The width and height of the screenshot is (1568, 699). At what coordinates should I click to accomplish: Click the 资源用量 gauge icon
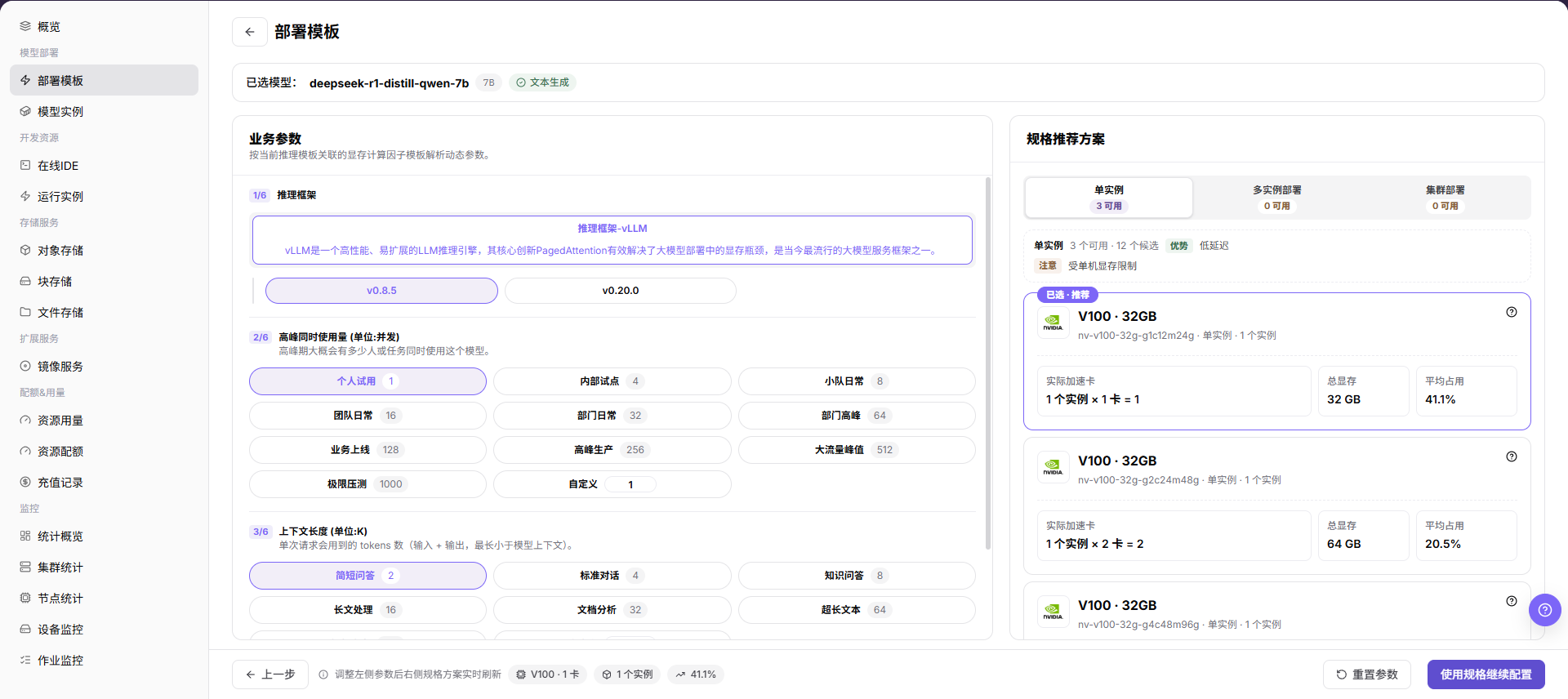(25, 420)
